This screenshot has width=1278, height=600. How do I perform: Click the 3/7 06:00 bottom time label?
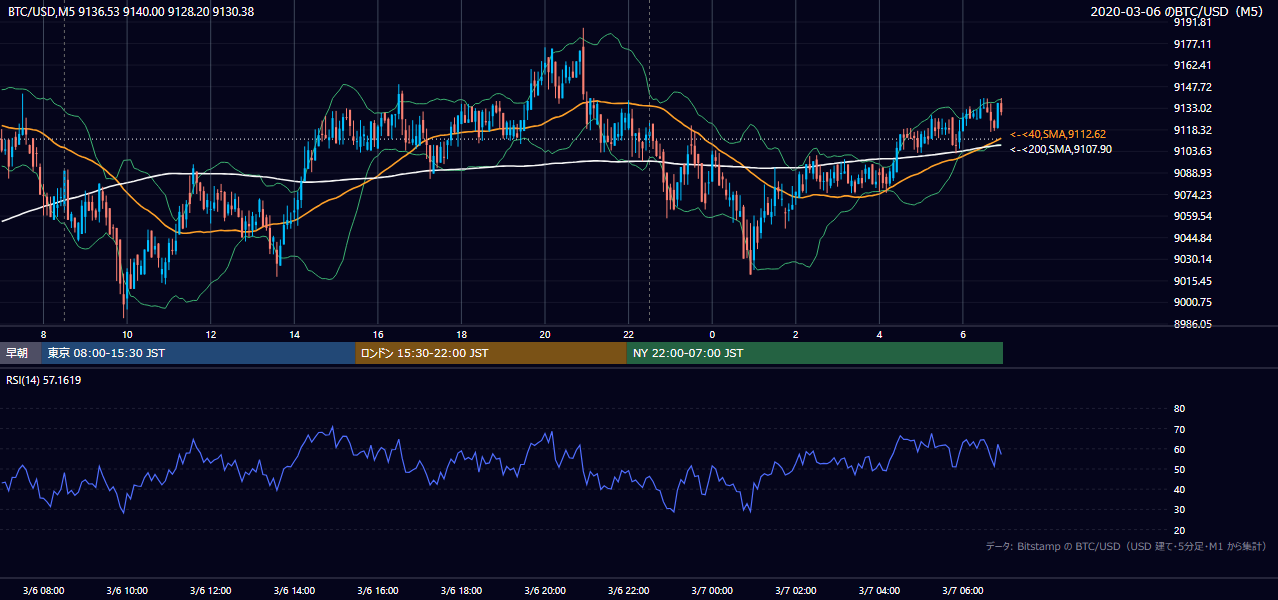963,591
